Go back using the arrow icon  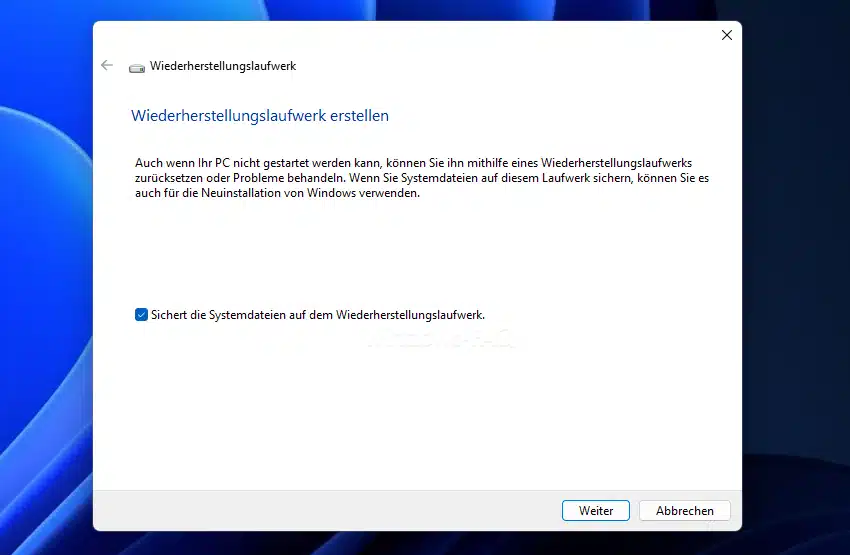[107, 66]
